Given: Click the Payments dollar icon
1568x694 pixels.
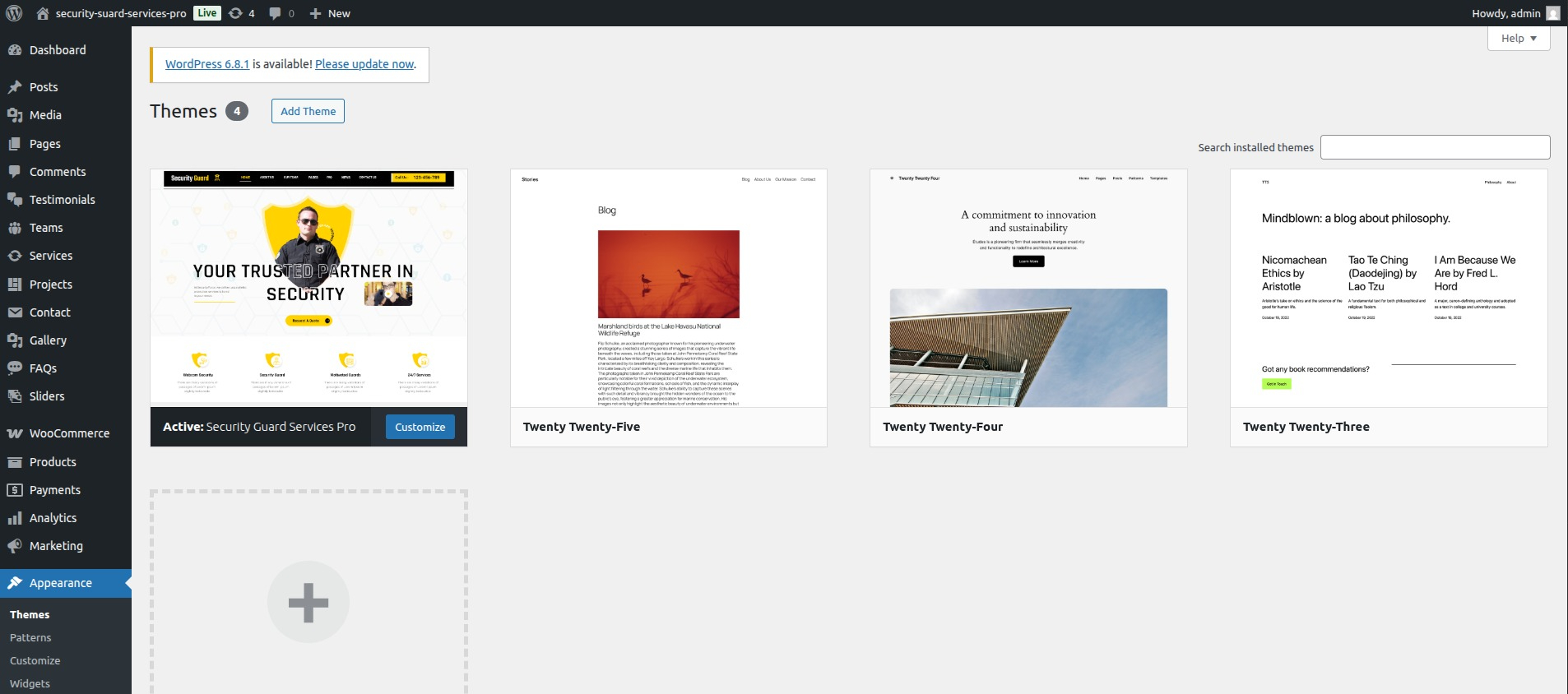Looking at the screenshot, I should [x=15, y=490].
